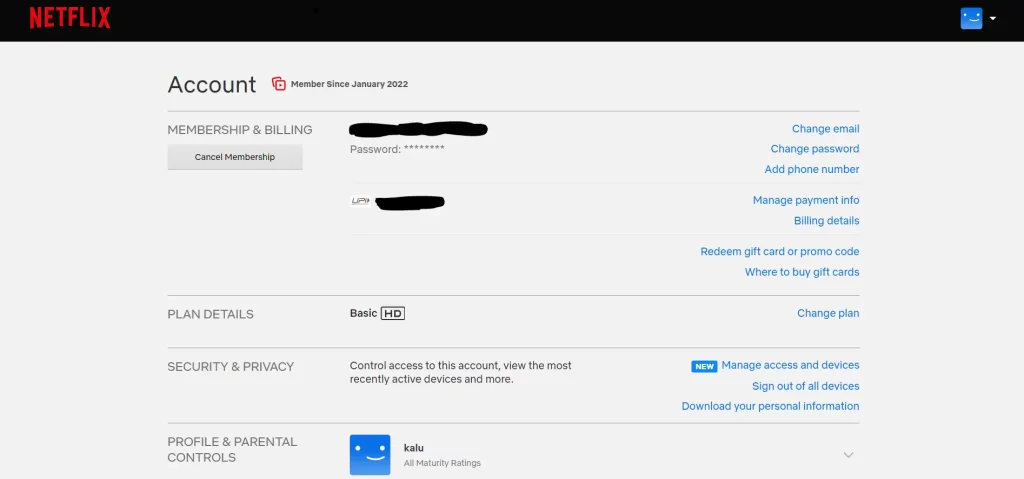
Task: Click the PLAN DETAILS section label
Action: pyautogui.click(x=210, y=314)
